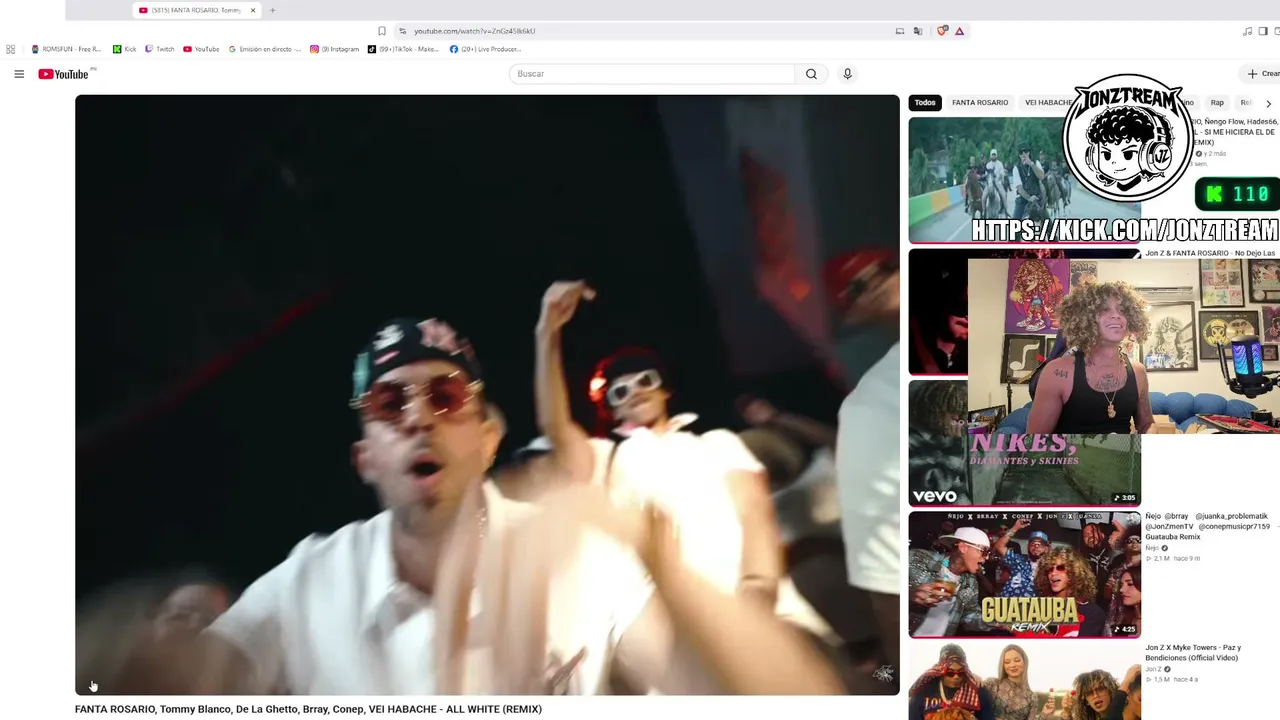Open Brave Shields lion icon
1280x720 pixels.
pos(942,31)
